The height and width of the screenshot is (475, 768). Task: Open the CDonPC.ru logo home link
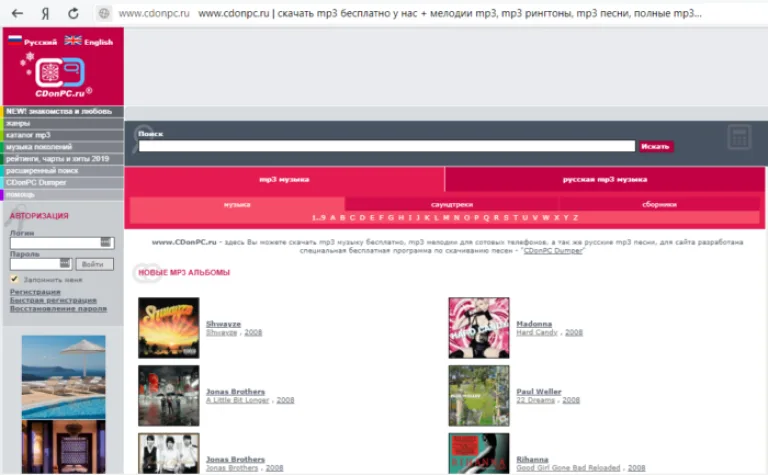[x=60, y=76]
